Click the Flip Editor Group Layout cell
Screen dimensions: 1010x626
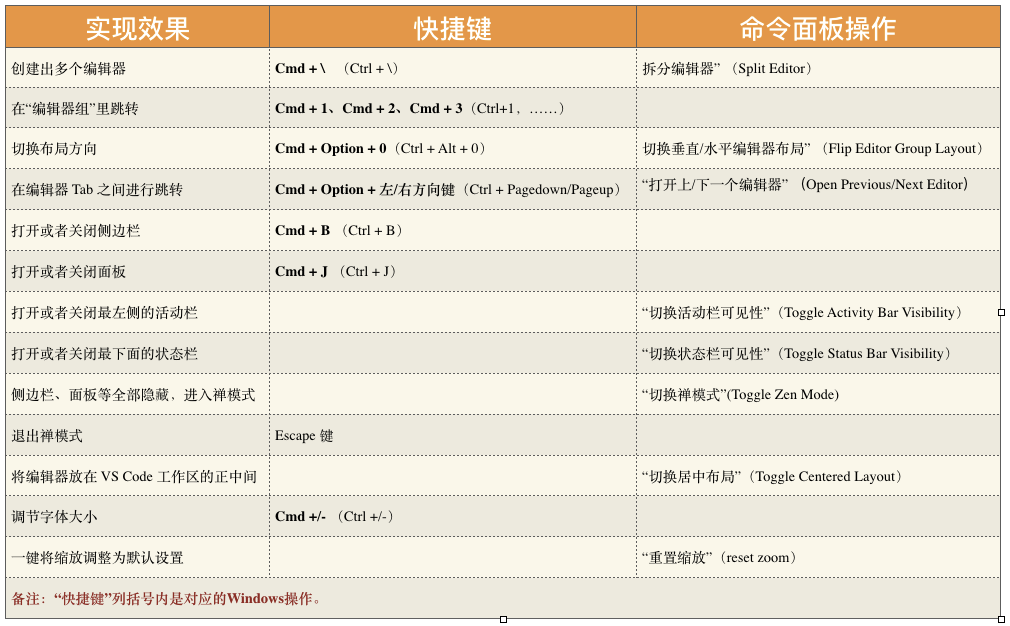point(818,148)
